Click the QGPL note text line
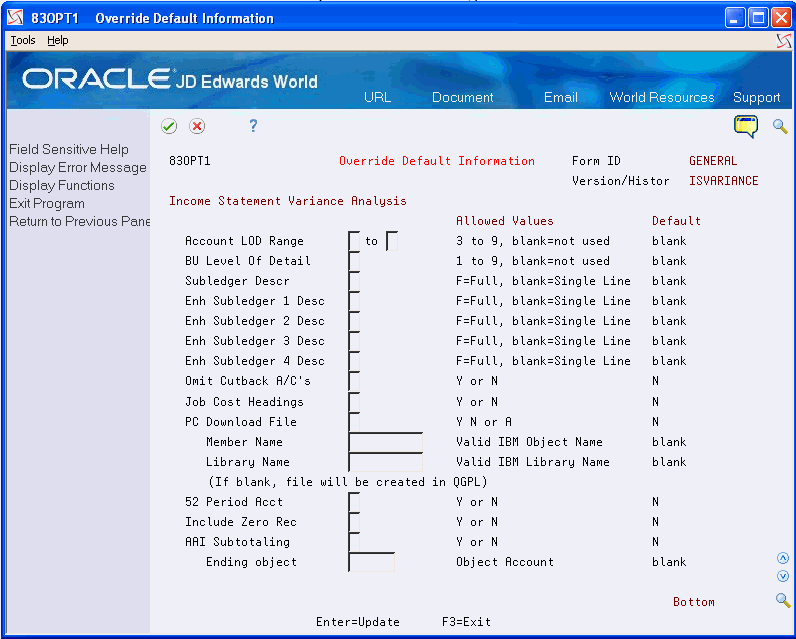The width and height of the screenshot is (796, 639). tap(348, 482)
